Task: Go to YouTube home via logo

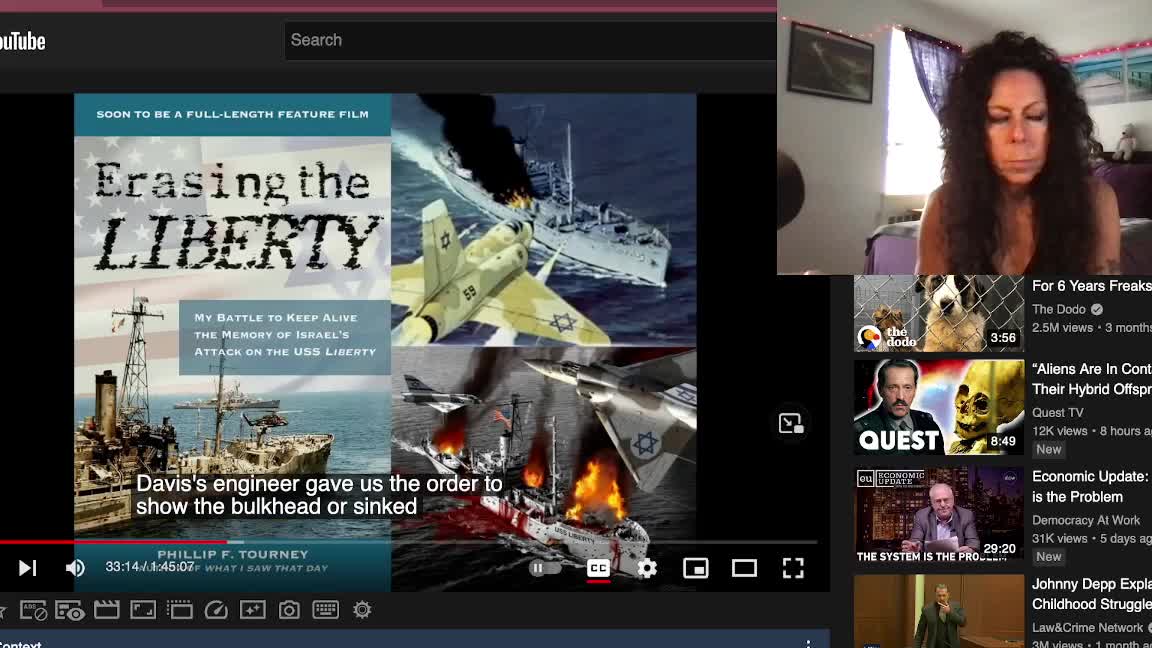Action: click(22, 41)
